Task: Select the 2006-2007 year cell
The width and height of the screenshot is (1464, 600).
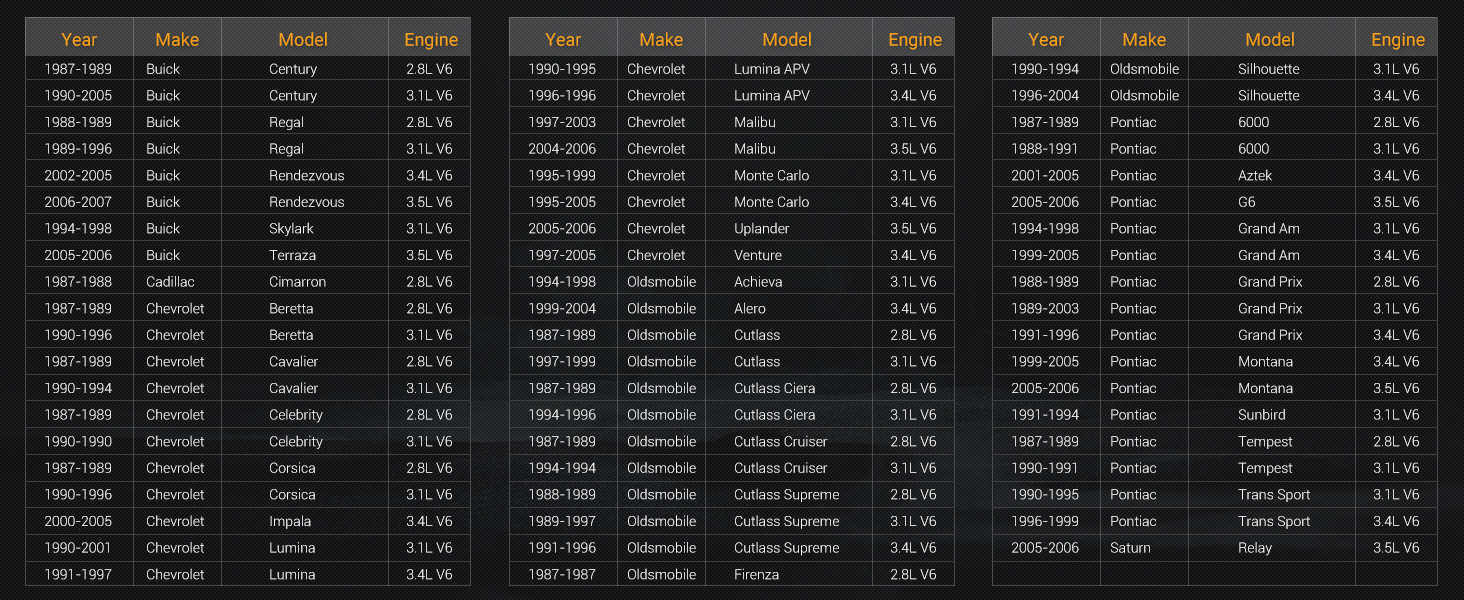Action: click(x=79, y=202)
